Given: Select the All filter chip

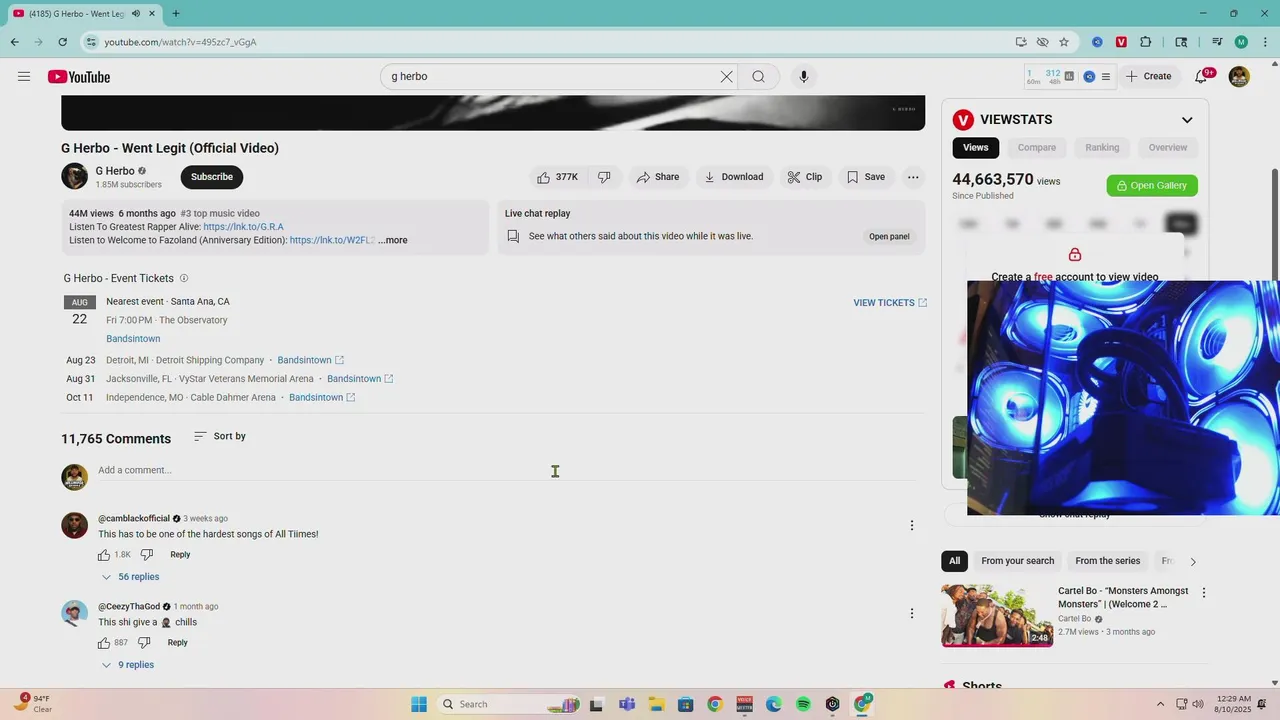Looking at the screenshot, I should (x=954, y=561).
